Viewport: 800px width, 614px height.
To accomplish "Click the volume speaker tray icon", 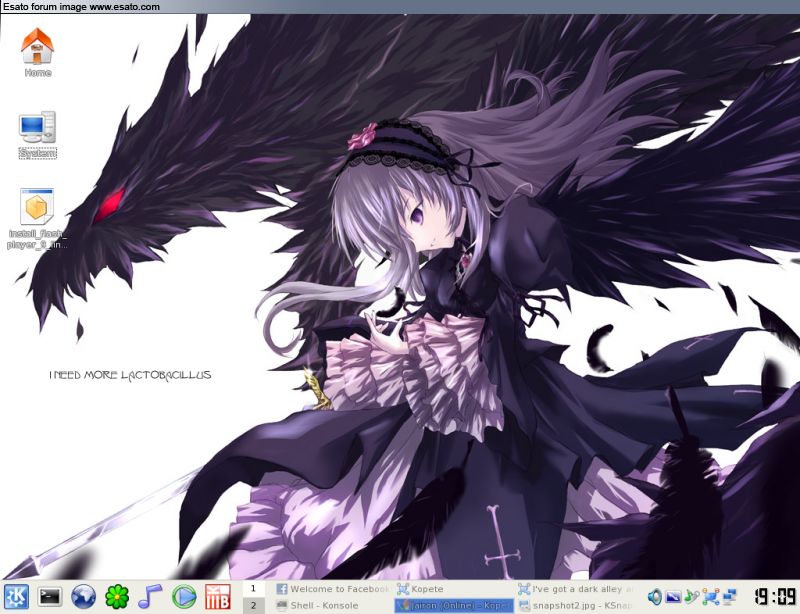I will pyautogui.click(x=655, y=597).
